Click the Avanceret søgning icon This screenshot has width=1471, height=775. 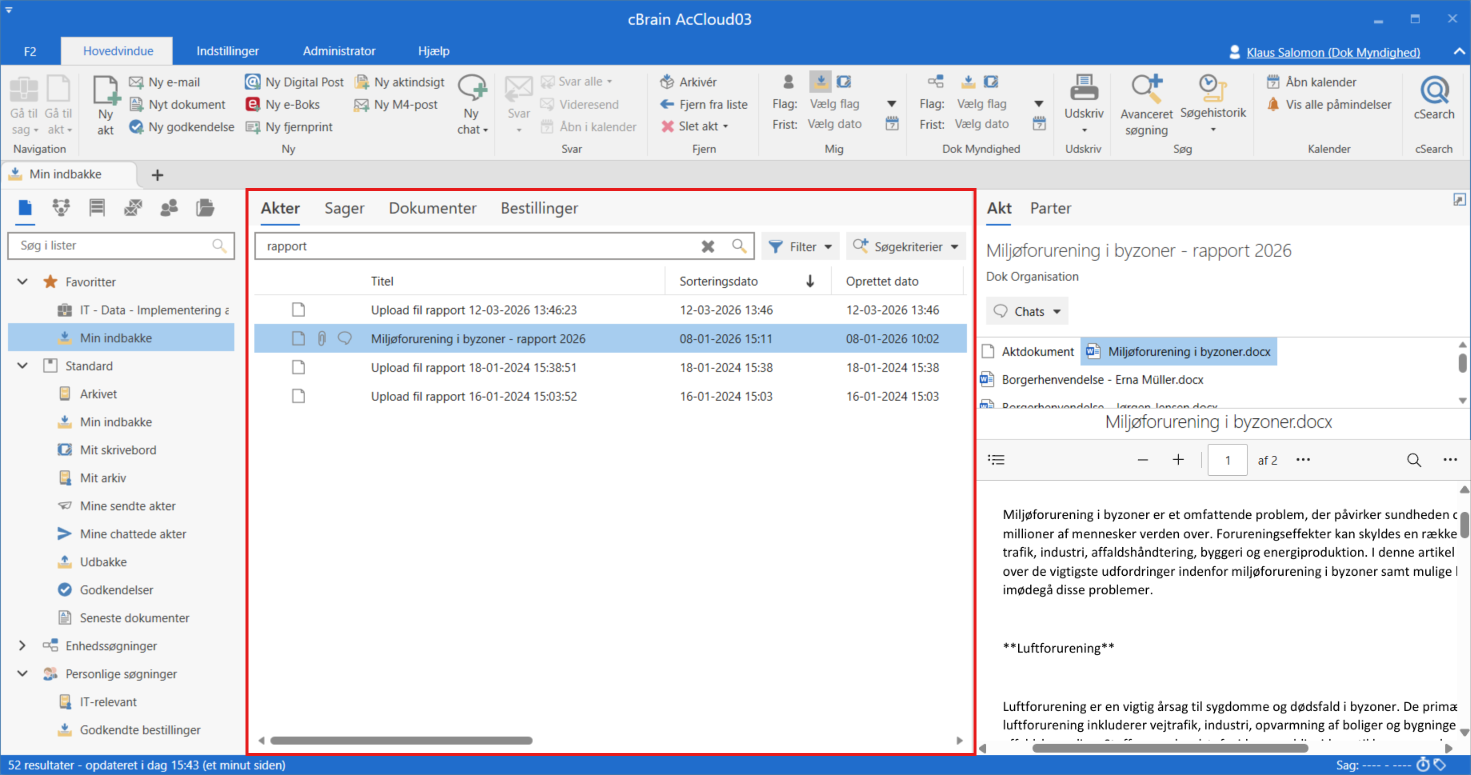(x=1146, y=92)
